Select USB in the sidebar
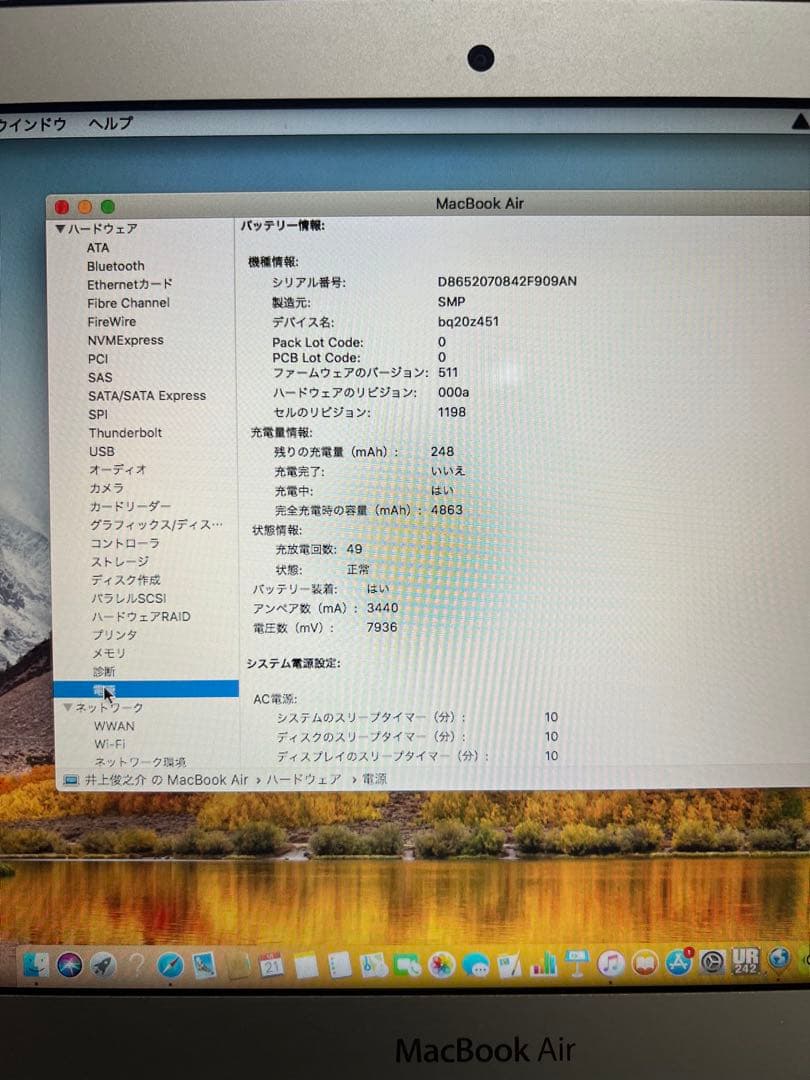810x1080 pixels. point(102,452)
